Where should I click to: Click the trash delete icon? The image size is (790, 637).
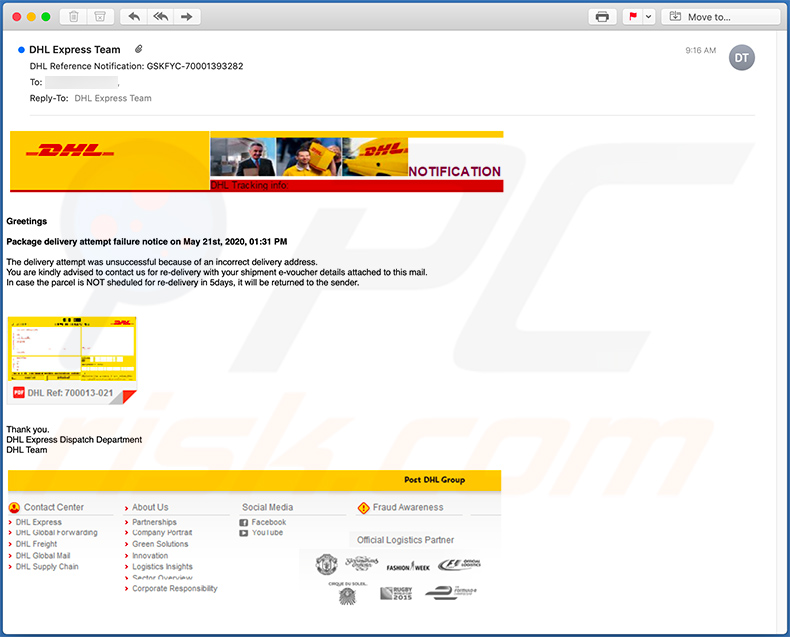coord(74,17)
